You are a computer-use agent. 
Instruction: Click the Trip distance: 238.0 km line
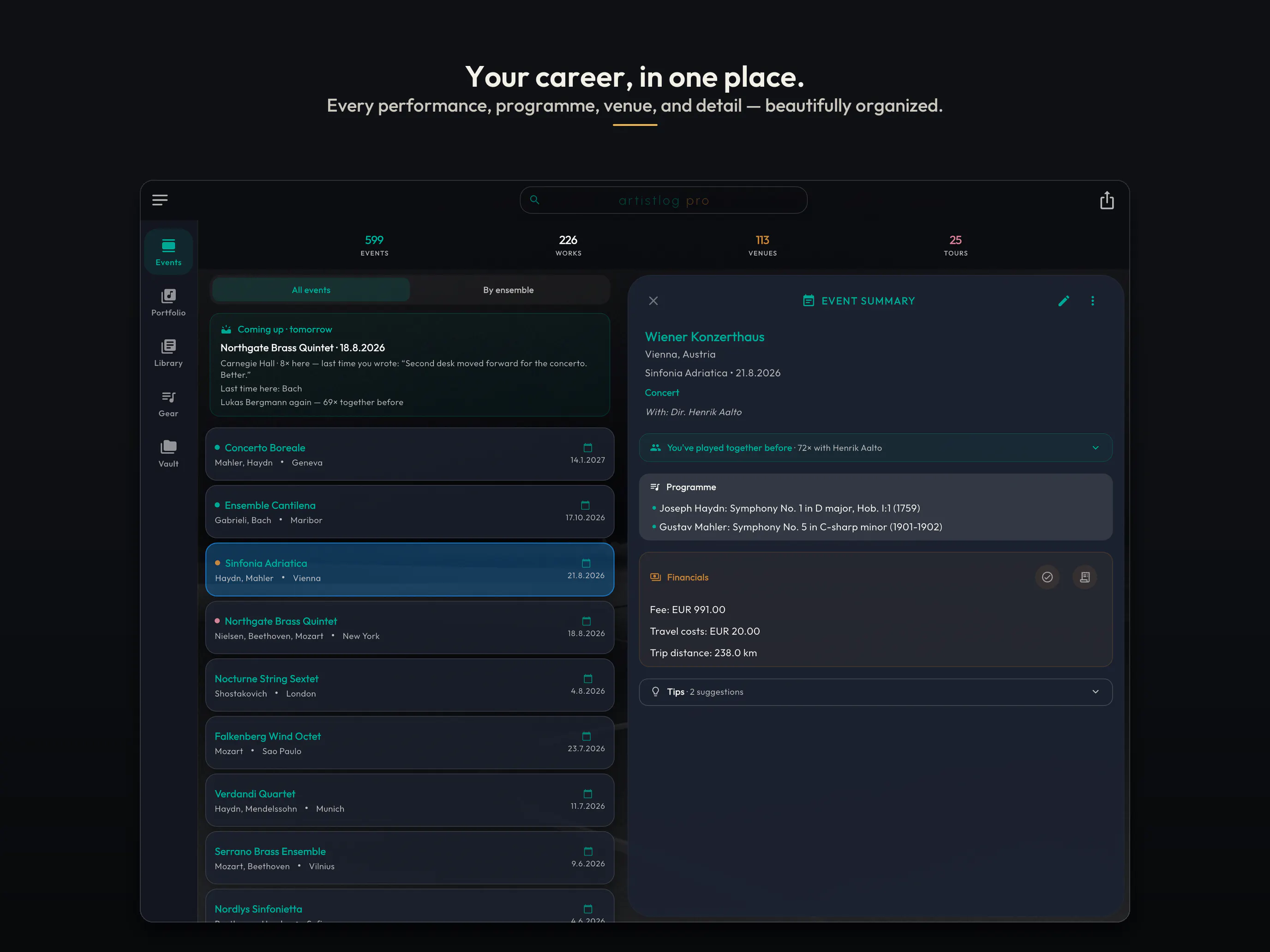[703, 653]
